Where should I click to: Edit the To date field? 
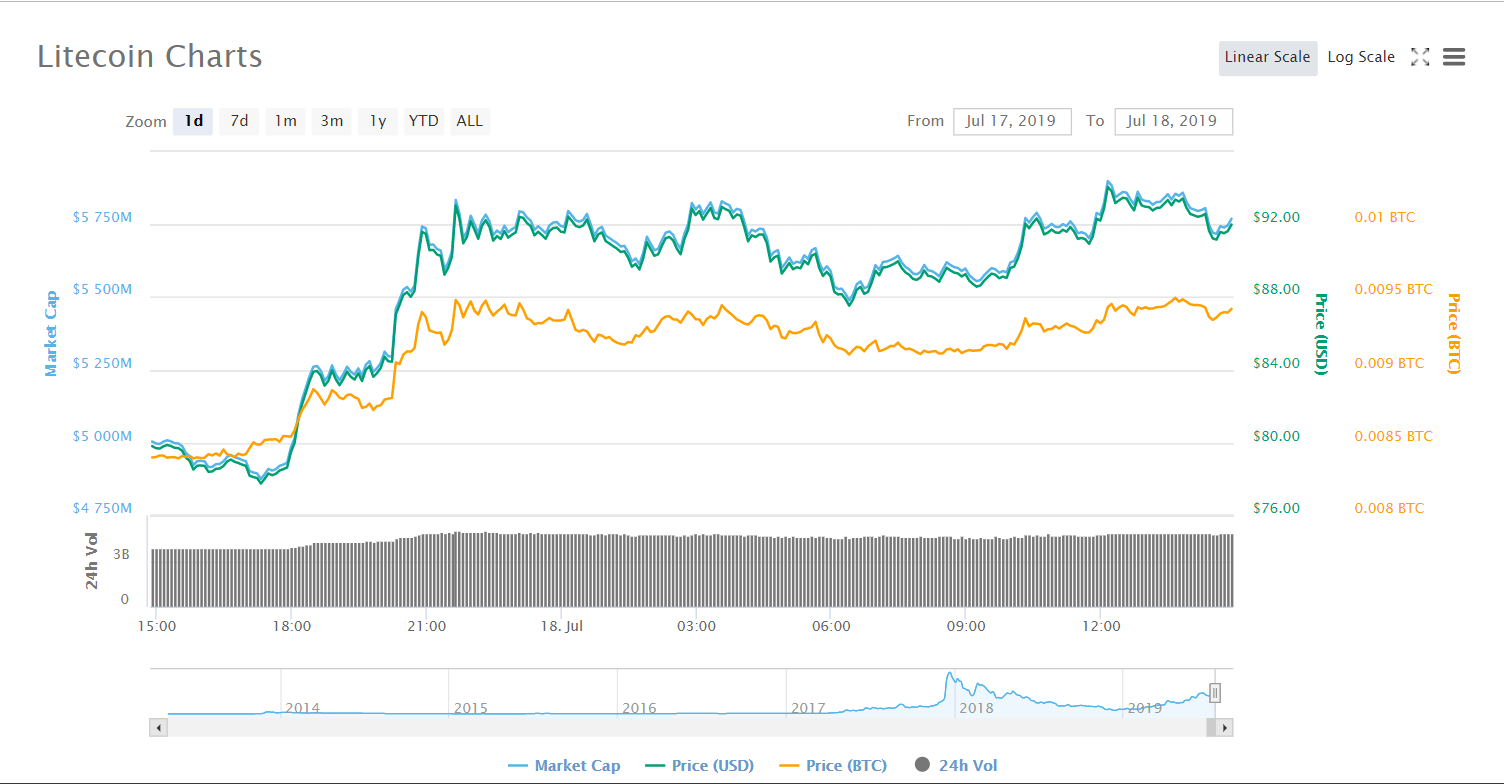tap(1173, 121)
